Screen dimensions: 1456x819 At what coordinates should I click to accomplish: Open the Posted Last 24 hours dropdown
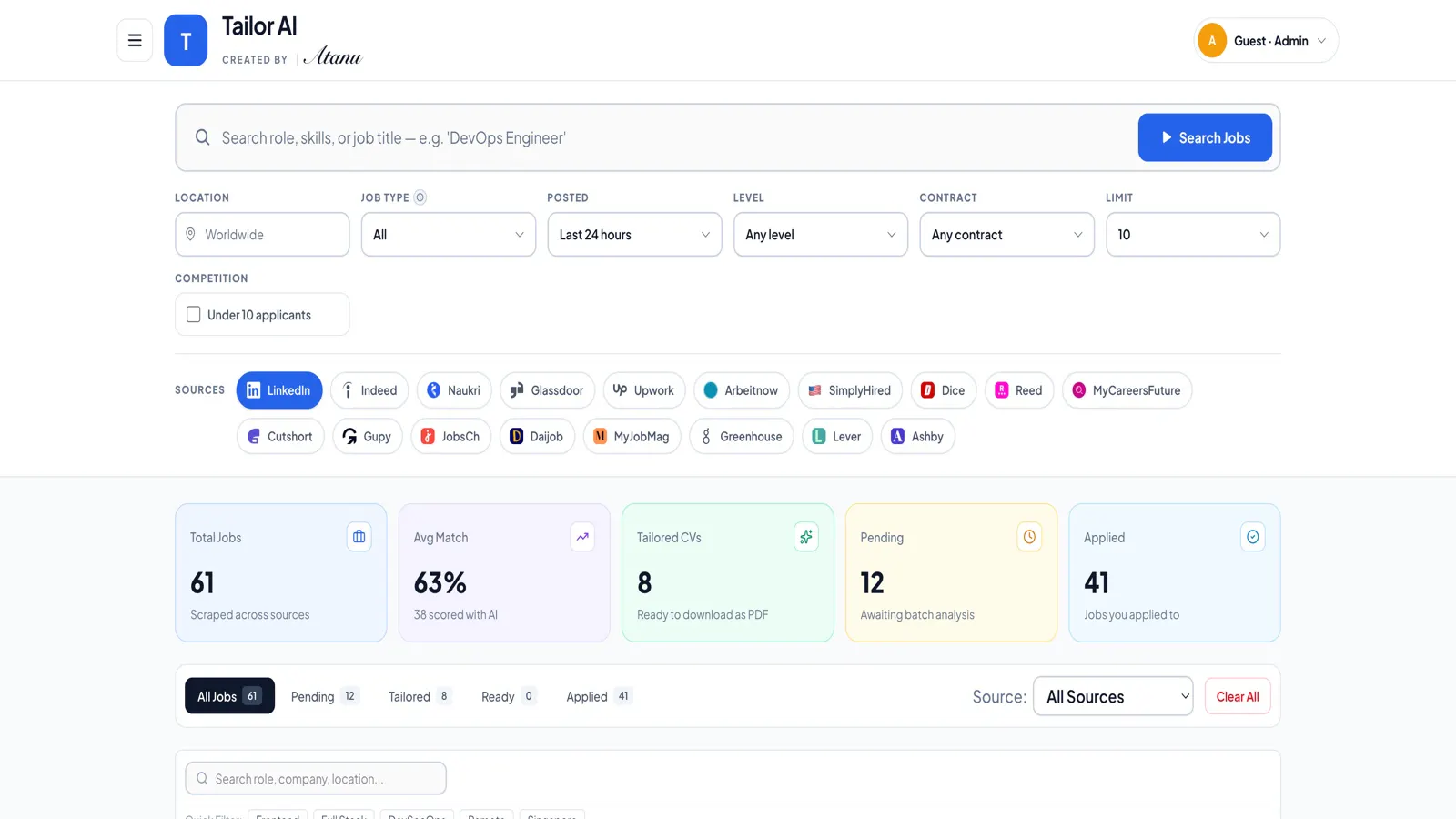[634, 235]
